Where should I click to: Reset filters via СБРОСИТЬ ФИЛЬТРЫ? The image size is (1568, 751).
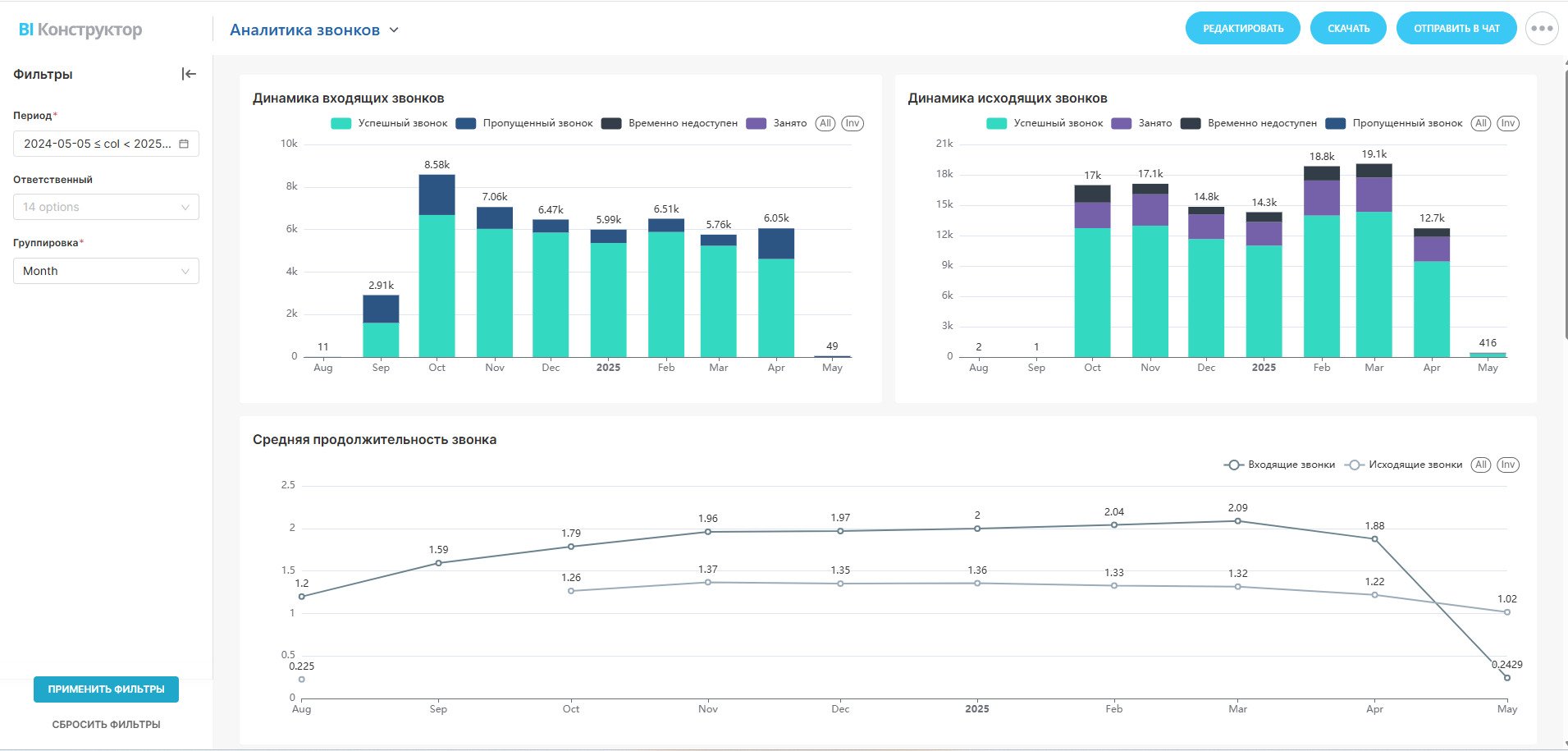pyautogui.click(x=106, y=725)
